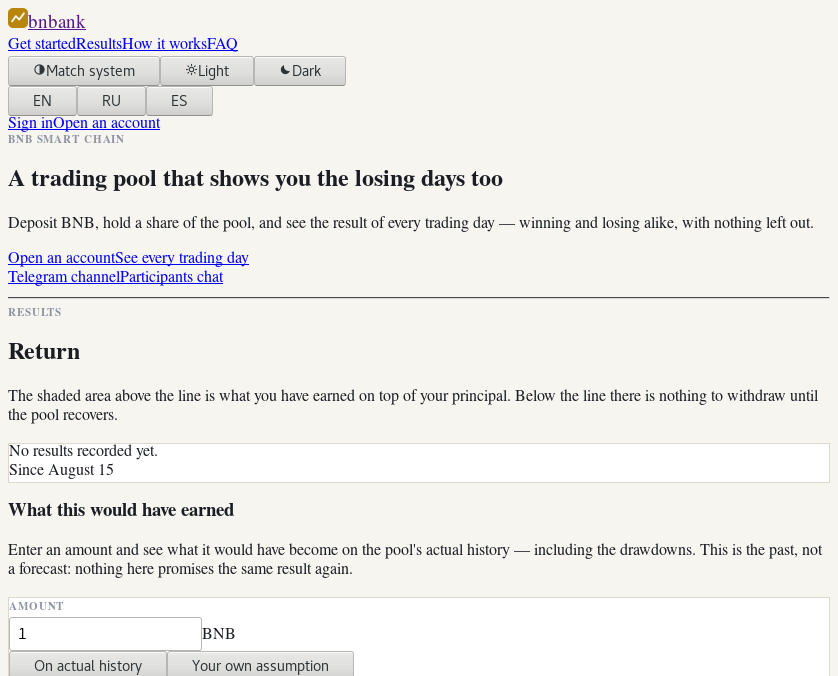Click the Sign in link

click(x=30, y=123)
